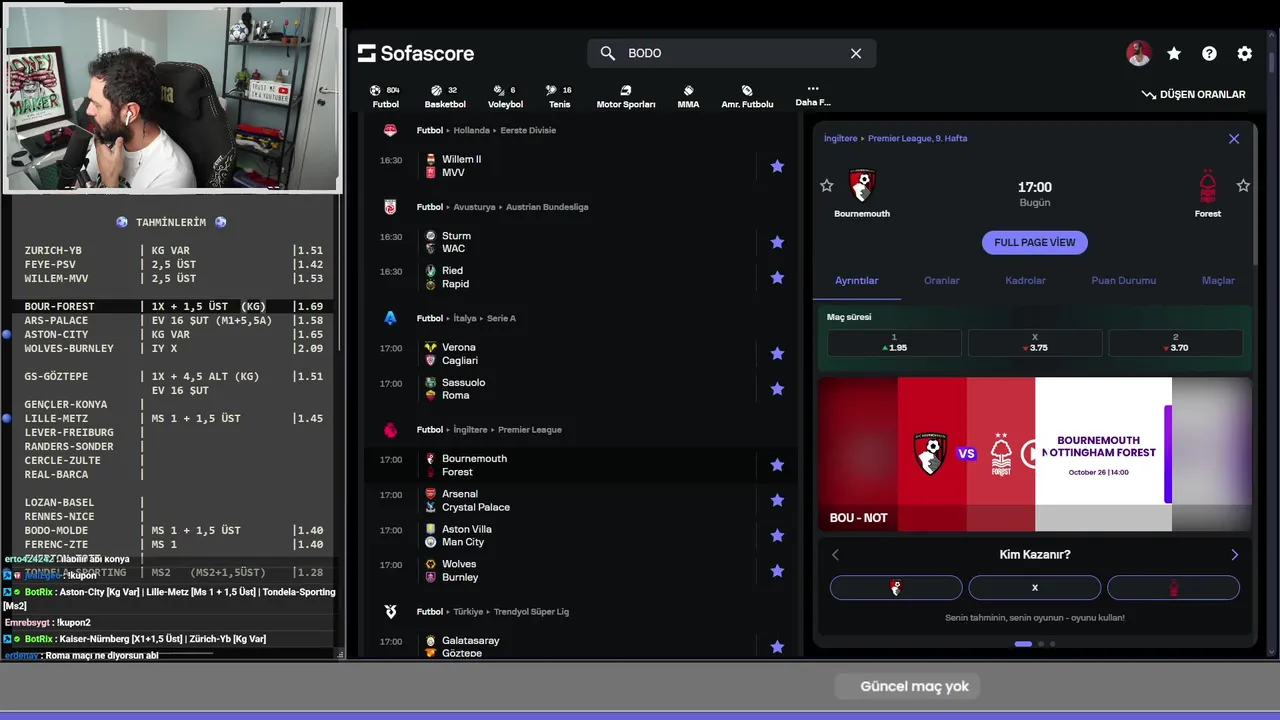Image resolution: width=1280 pixels, height=720 pixels.
Task: Open the Tenis sport category
Action: 560,97
